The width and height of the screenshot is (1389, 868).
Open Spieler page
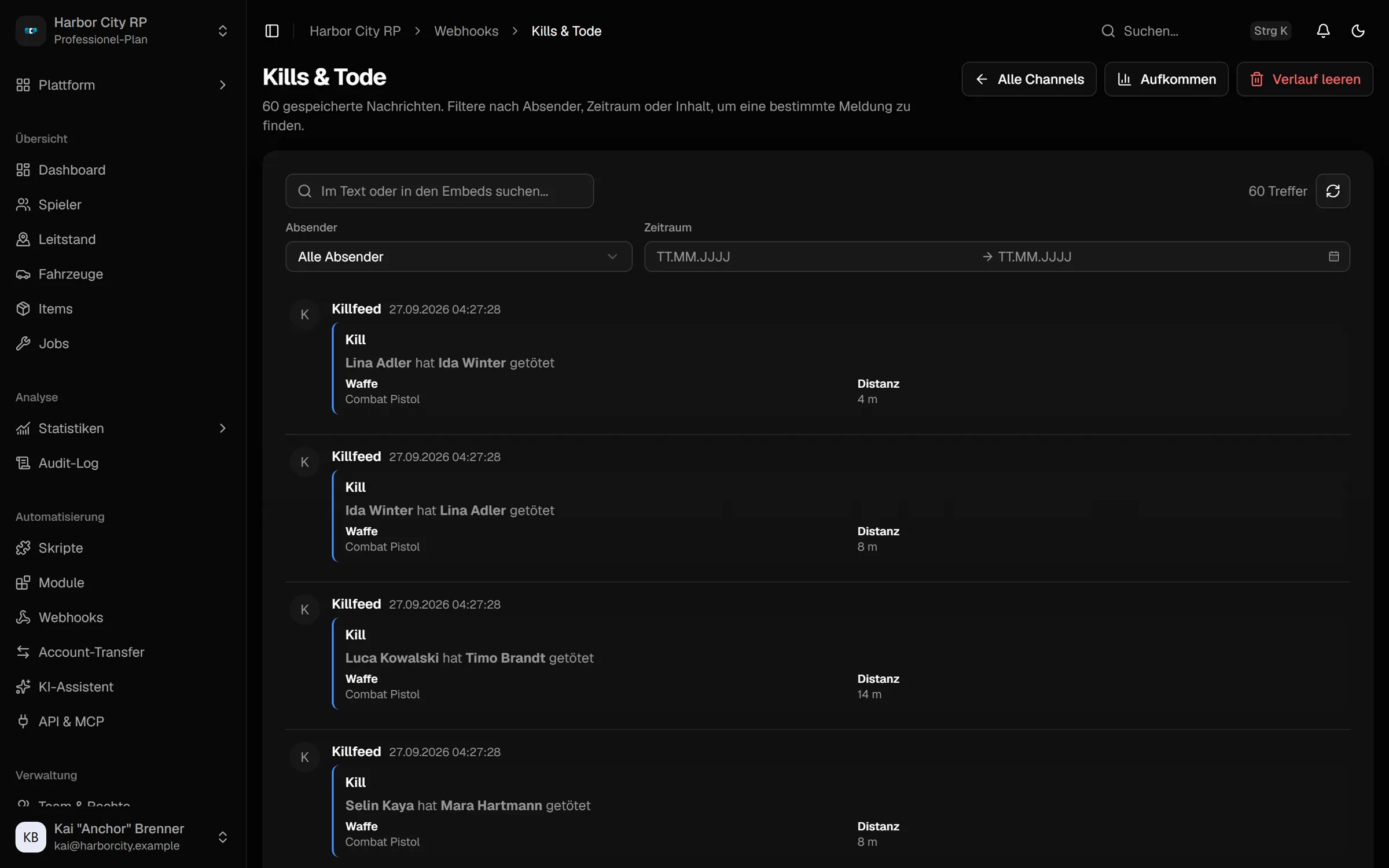(x=123, y=204)
